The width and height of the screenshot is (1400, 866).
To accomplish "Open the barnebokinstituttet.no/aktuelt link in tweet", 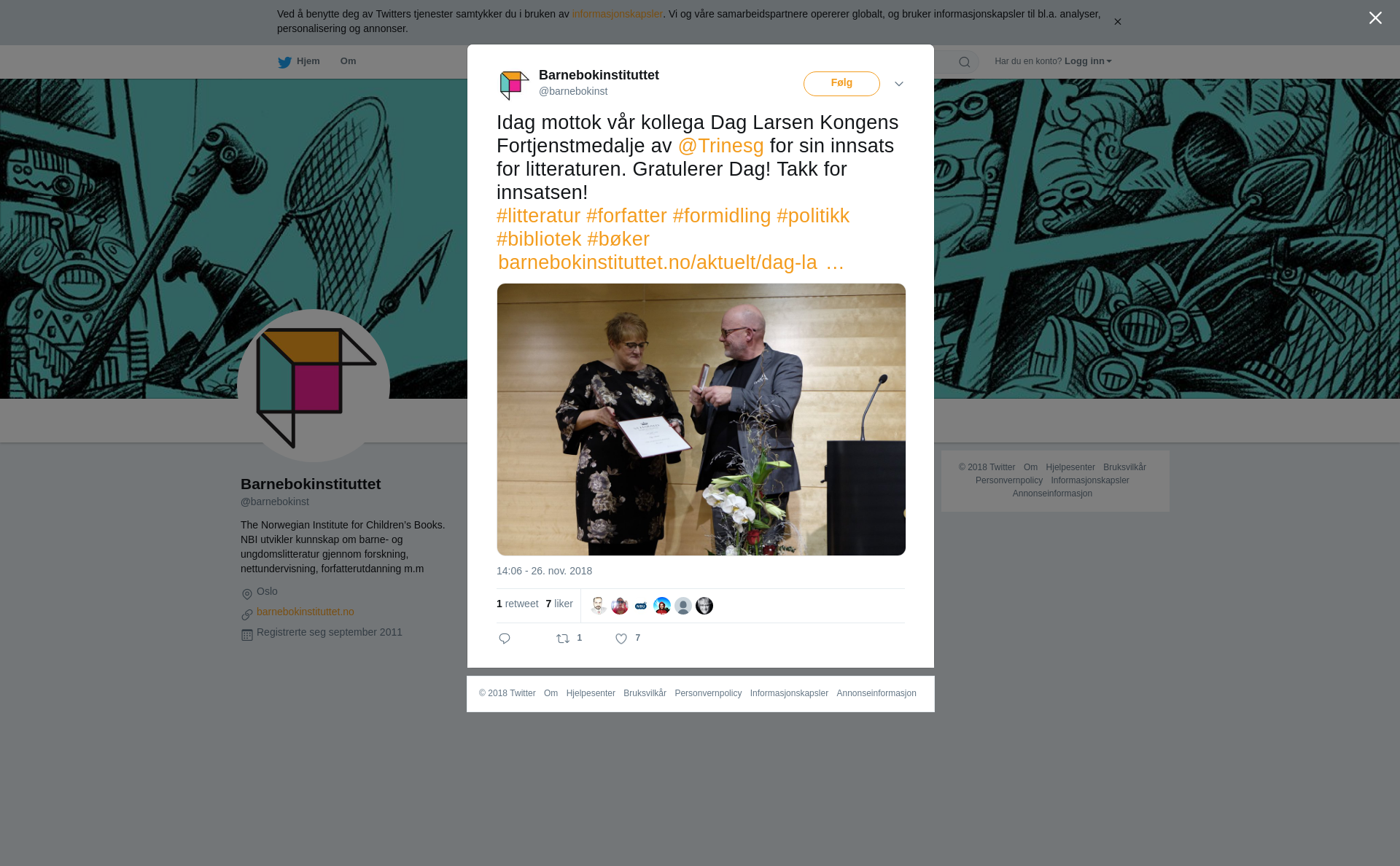I will pyautogui.click(x=671, y=262).
